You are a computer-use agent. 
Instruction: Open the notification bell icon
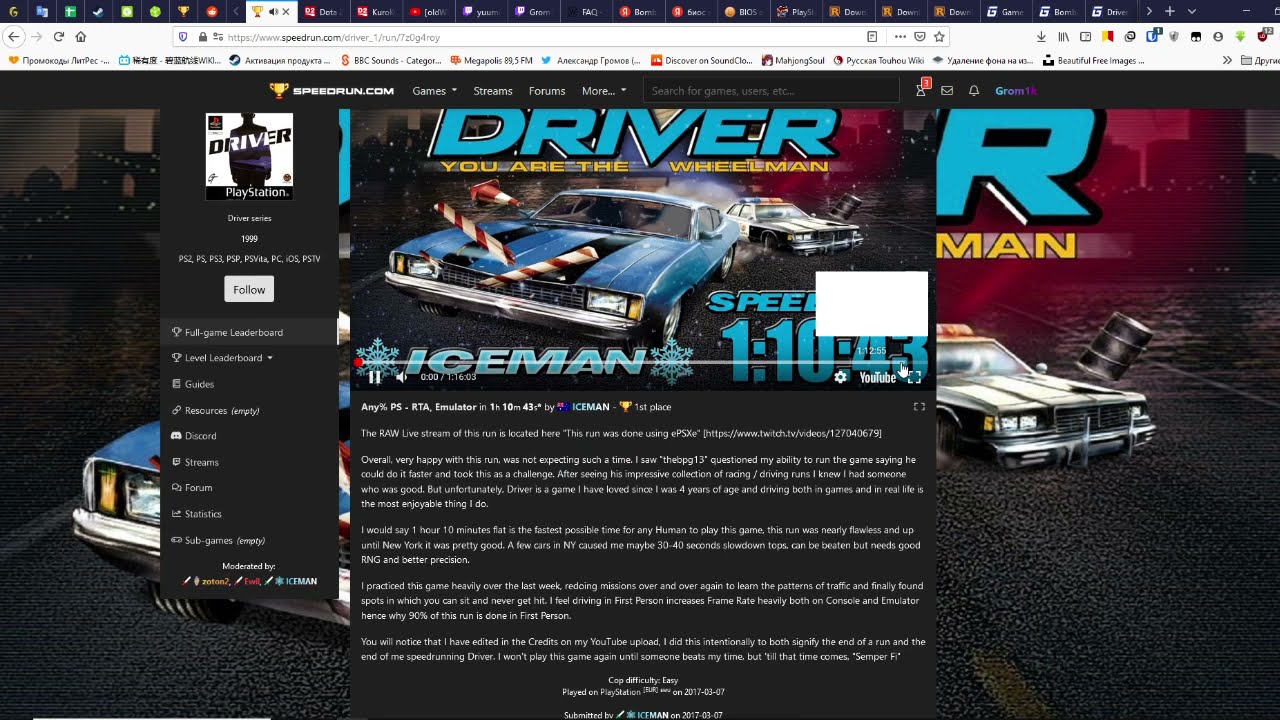click(974, 91)
